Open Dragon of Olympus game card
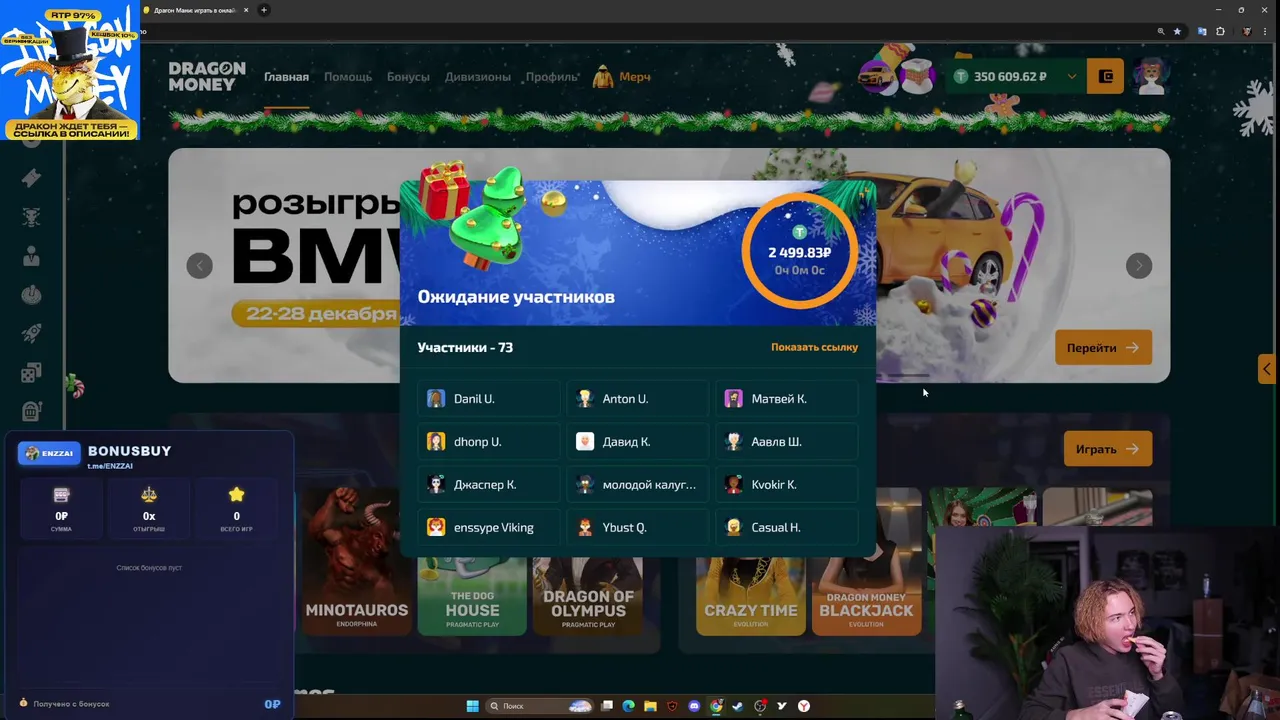The height and width of the screenshot is (720, 1280). click(588, 596)
